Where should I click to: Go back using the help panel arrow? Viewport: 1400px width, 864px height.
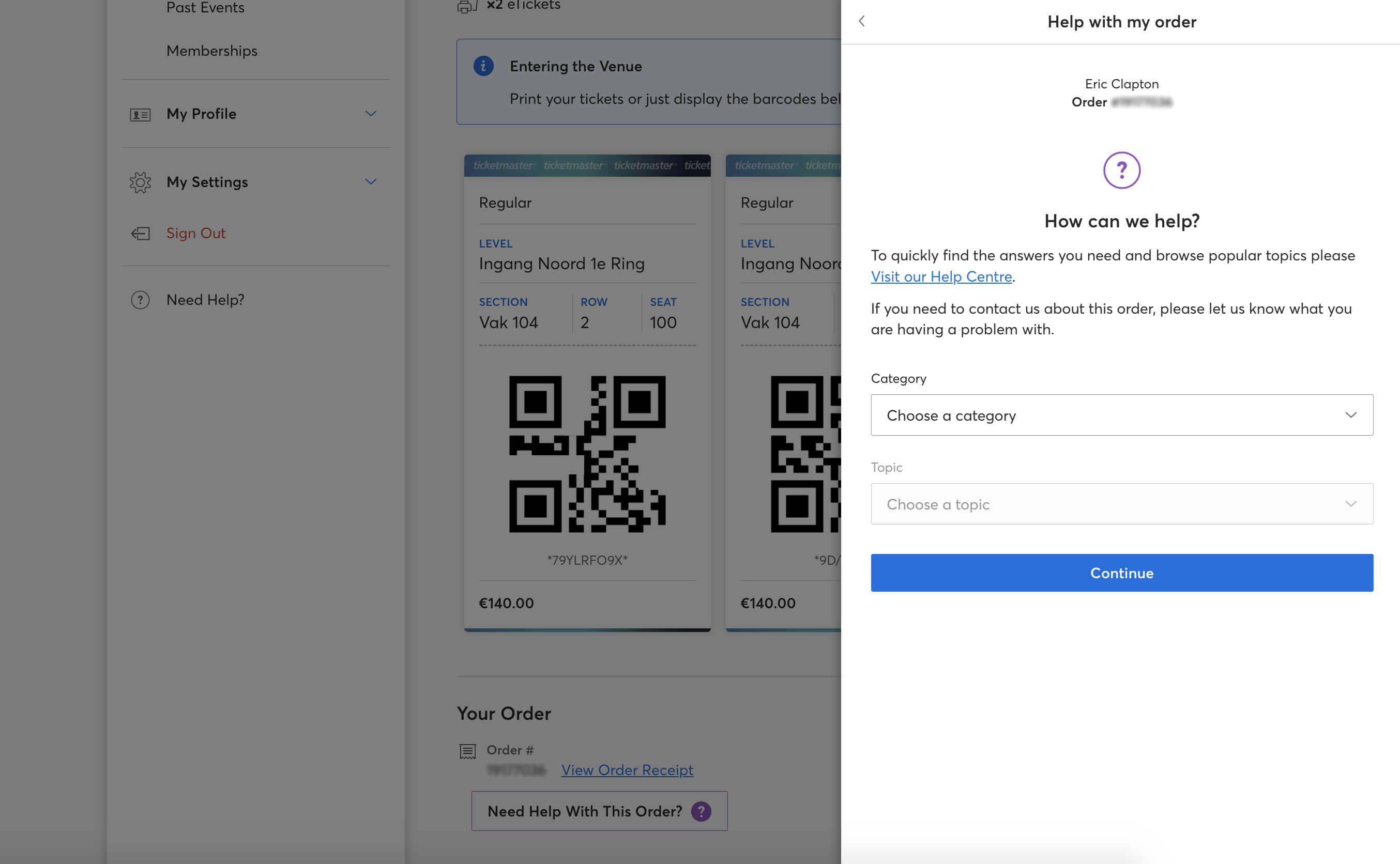pos(861,21)
